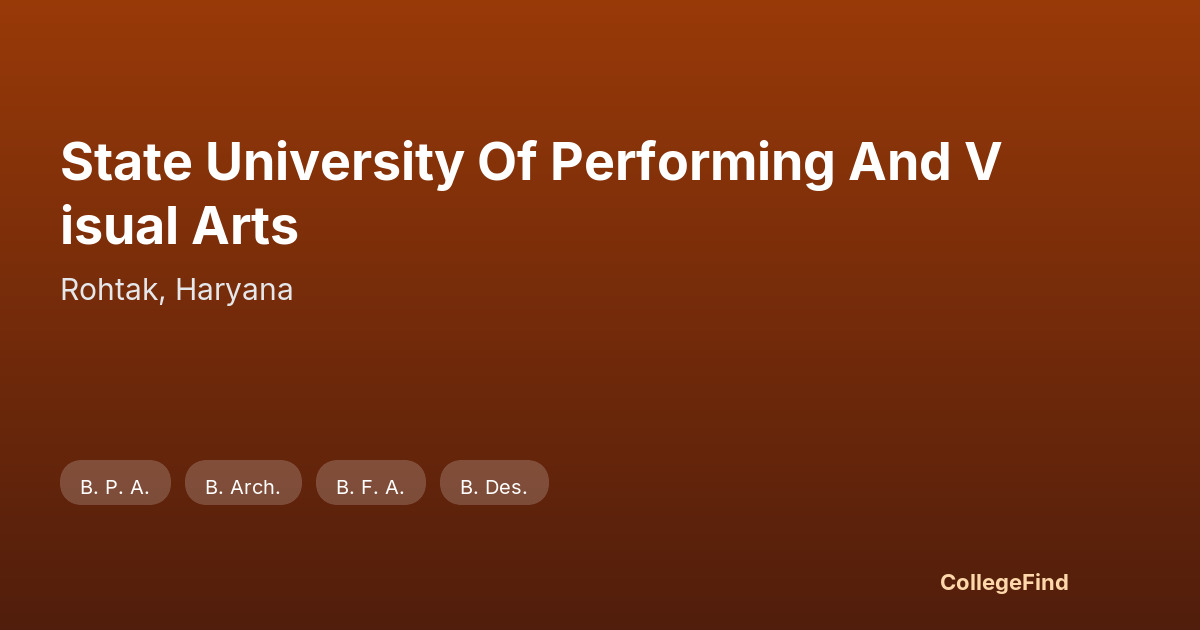Choose the B. Des. course chip
Viewport: 1200px width, 630px height.
tap(494, 484)
